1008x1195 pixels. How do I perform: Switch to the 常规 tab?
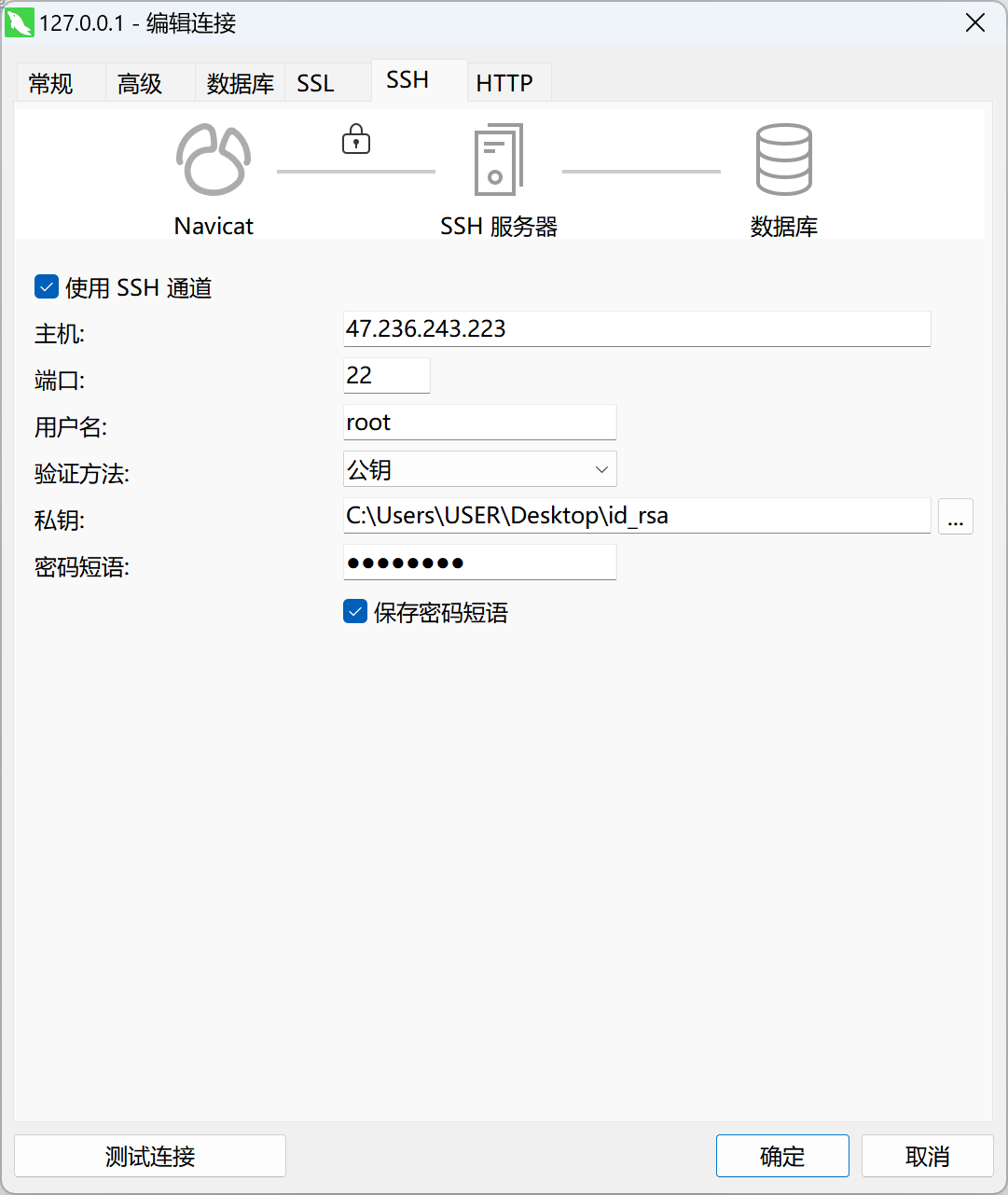(x=51, y=84)
